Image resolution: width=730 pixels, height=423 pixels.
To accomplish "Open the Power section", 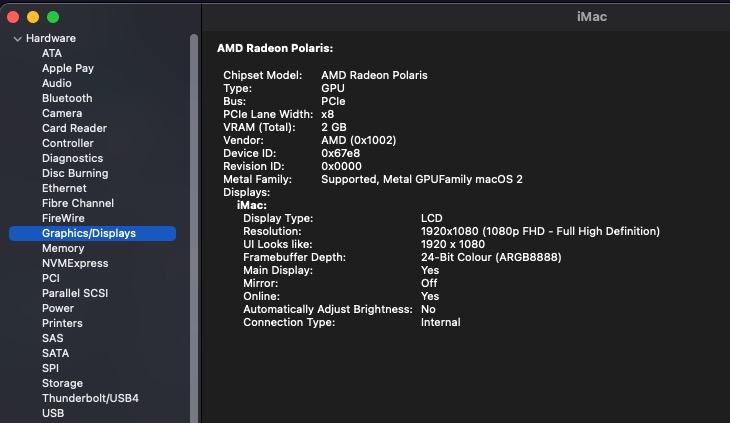I will pyautogui.click(x=58, y=308).
